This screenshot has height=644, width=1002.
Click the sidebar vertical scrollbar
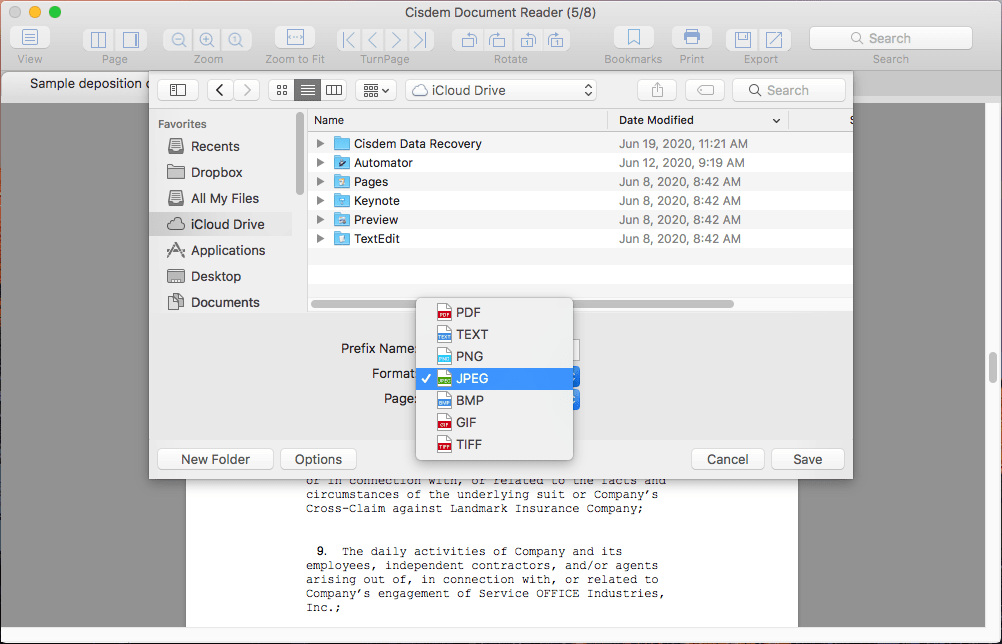pyautogui.click(x=300, y=154)
